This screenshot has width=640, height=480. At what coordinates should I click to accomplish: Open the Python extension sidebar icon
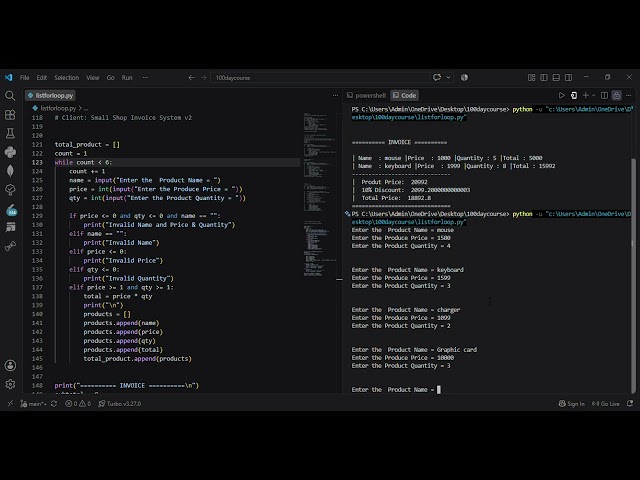tap(10, 152)
